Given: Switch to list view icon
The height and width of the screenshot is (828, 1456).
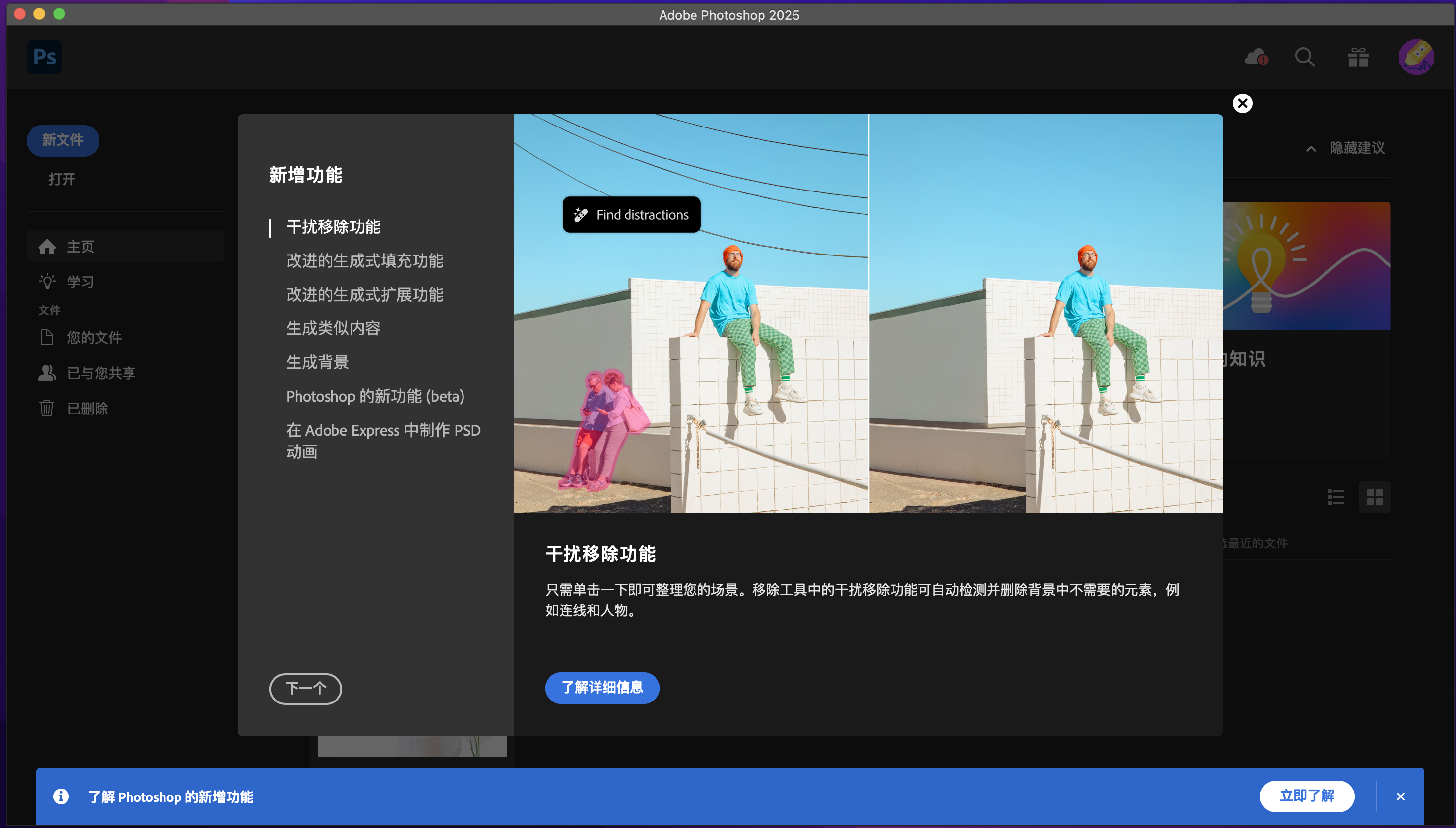Looking at the screenshot, I should pos(1335,497).
